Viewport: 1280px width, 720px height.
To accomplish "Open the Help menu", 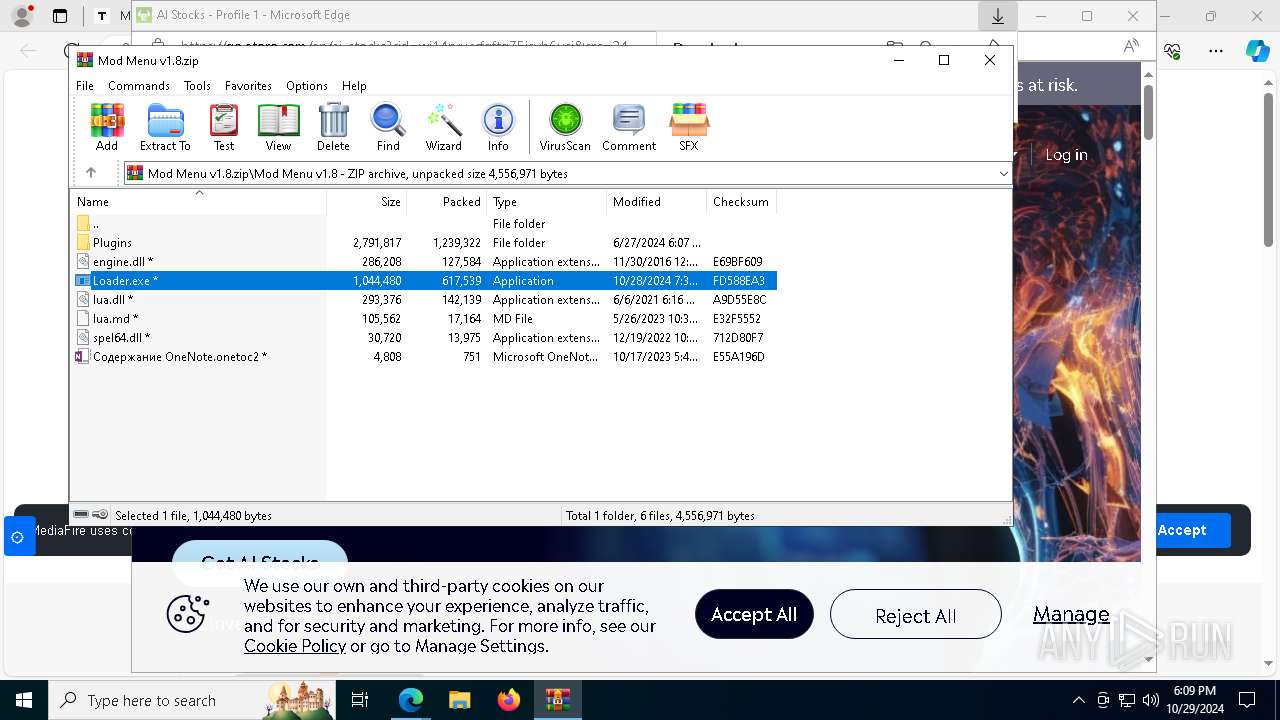I will point(354,86).
